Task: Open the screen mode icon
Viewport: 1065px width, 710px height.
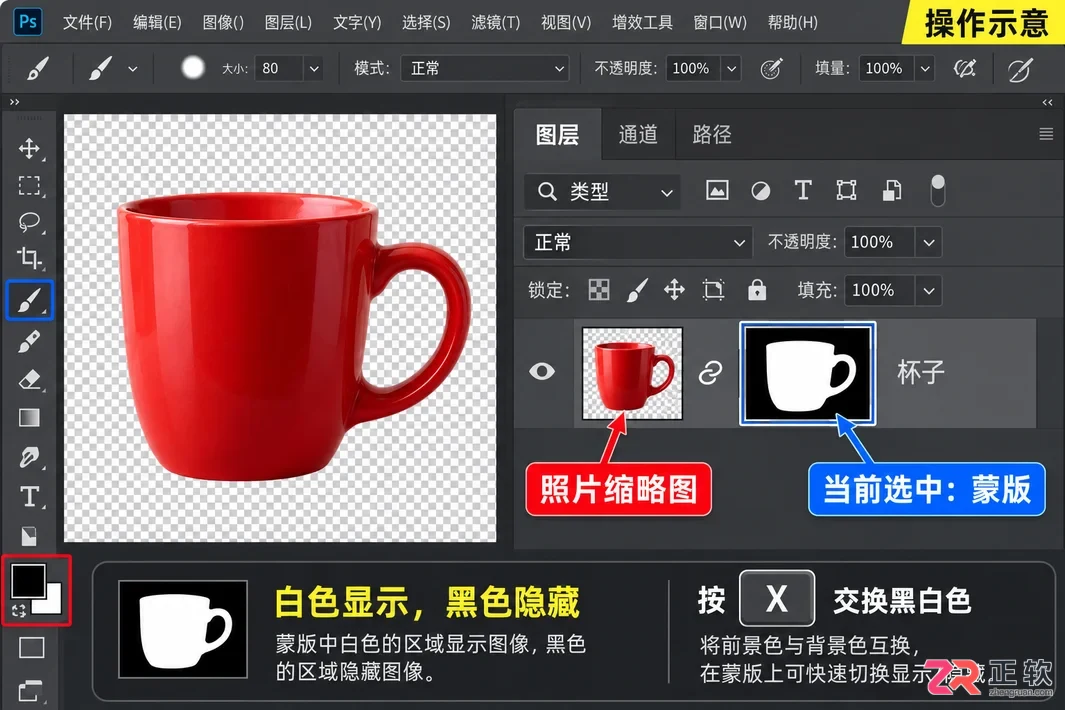Action: pos(31,691)
